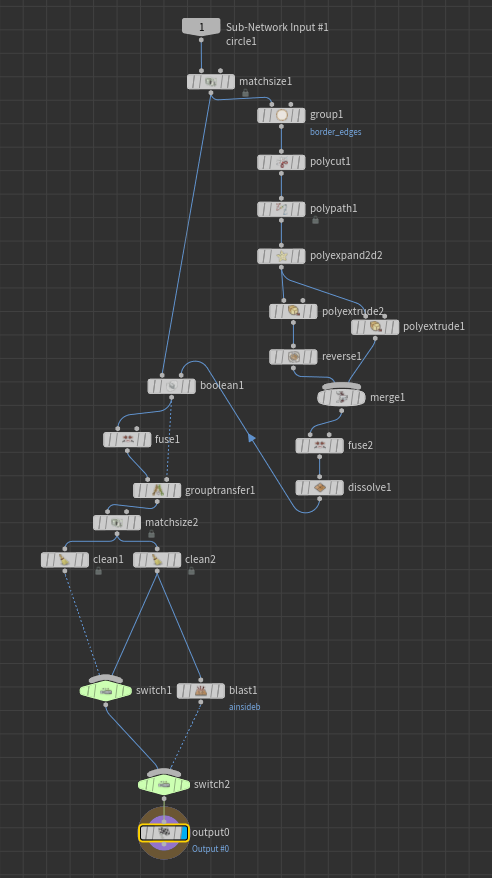Toggle the display flag on dissolve1

[x=339, y=488]
